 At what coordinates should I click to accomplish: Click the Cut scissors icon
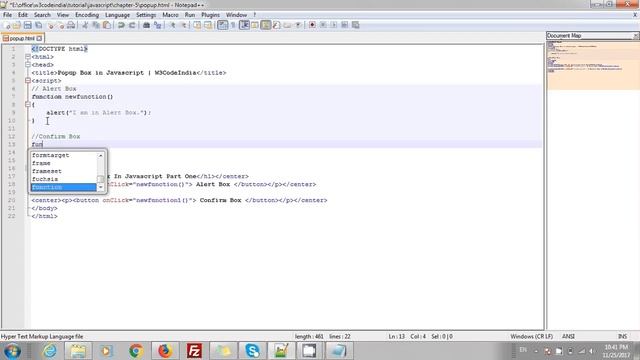pos(85,25)
